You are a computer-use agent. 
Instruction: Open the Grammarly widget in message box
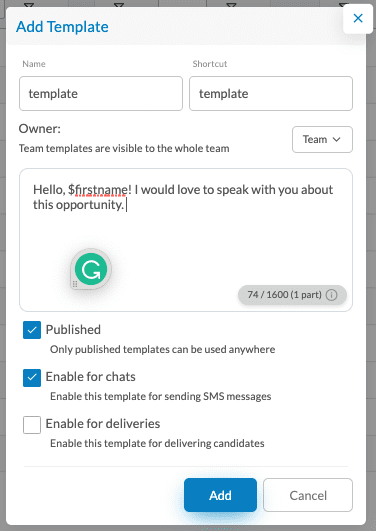(x=91, y=269)
